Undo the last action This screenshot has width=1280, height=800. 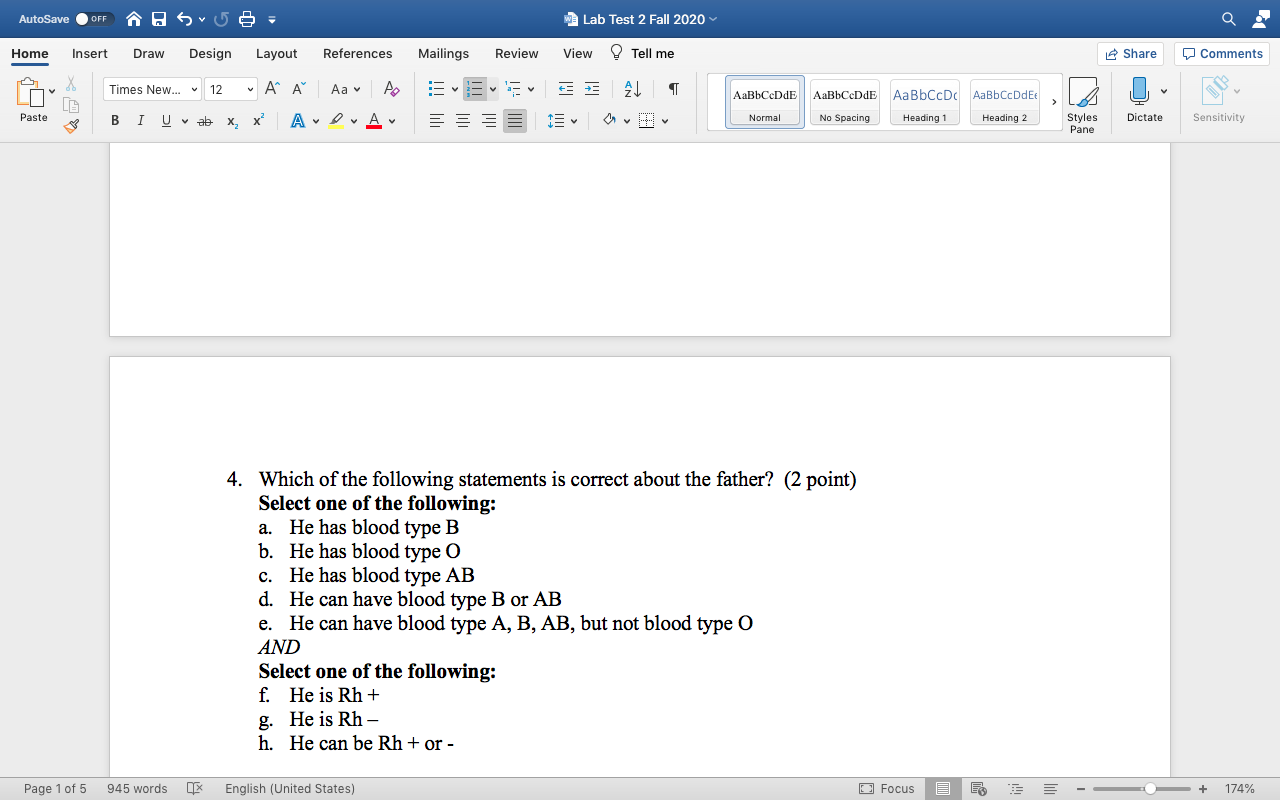click(x=184, y=19)
